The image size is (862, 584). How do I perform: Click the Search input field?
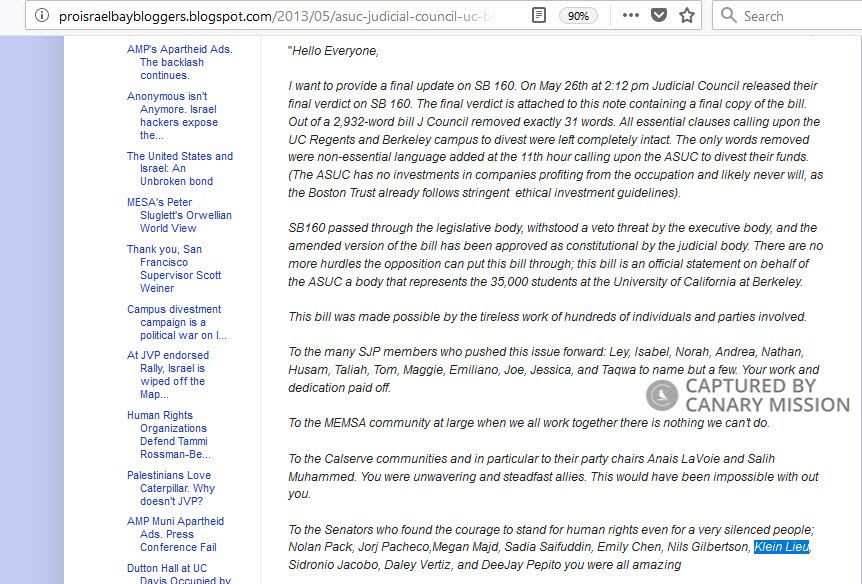tap(790, 16)
